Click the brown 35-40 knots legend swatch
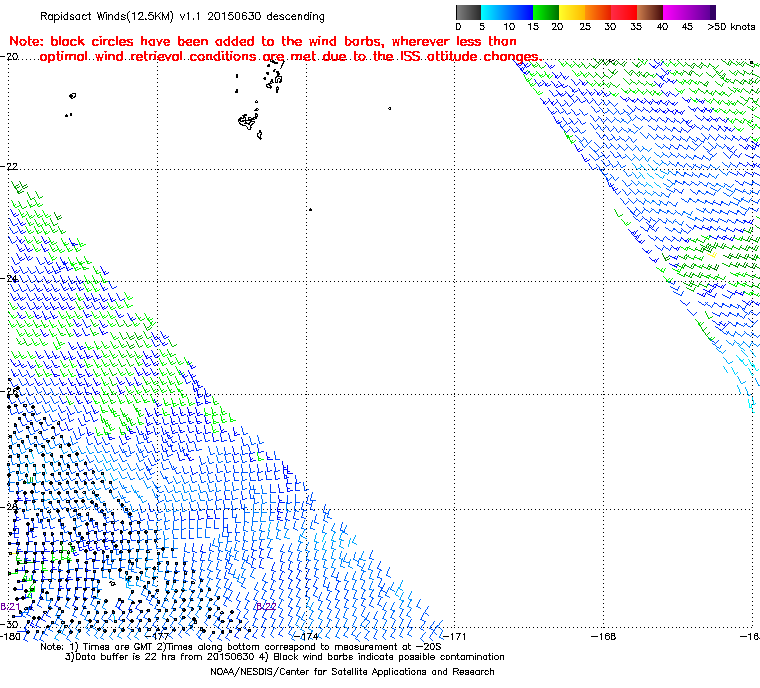 tap(650, 12)
